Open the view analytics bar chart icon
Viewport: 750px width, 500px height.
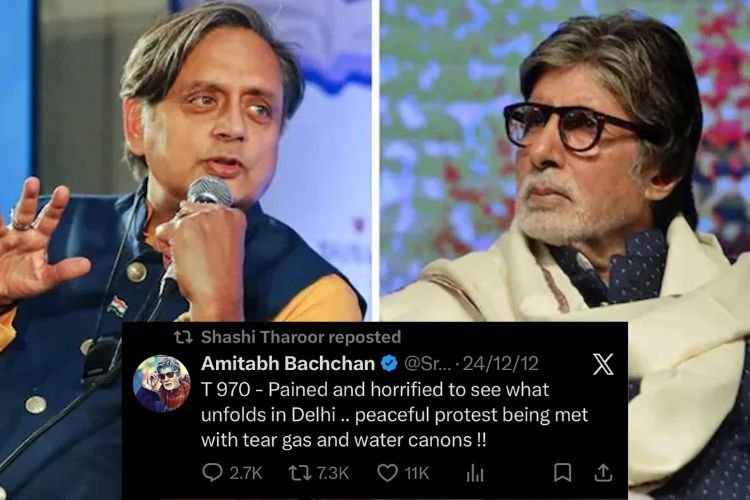(x=475, y=474)
